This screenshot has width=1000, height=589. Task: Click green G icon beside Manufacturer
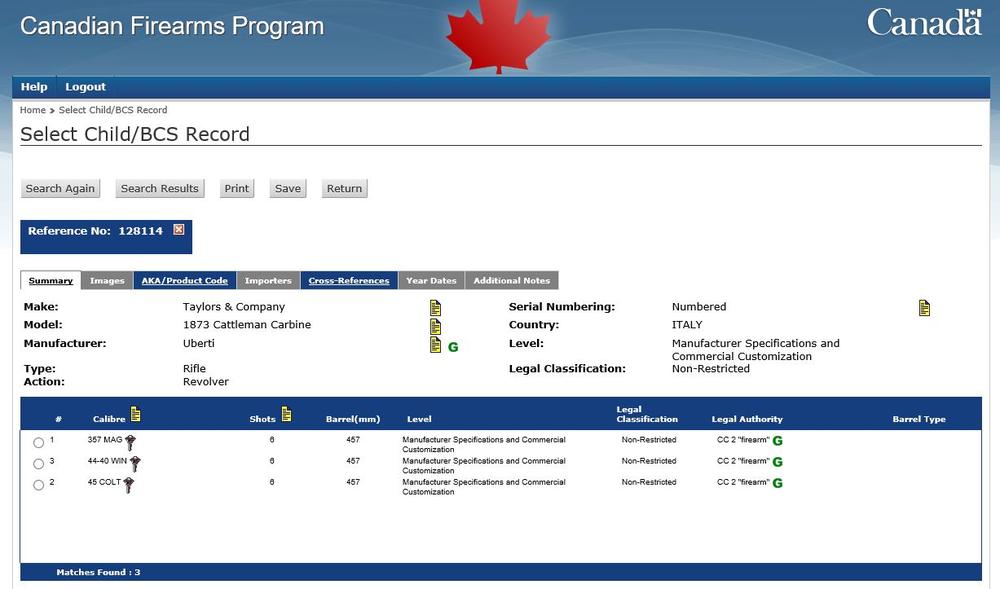pos(453,347)
